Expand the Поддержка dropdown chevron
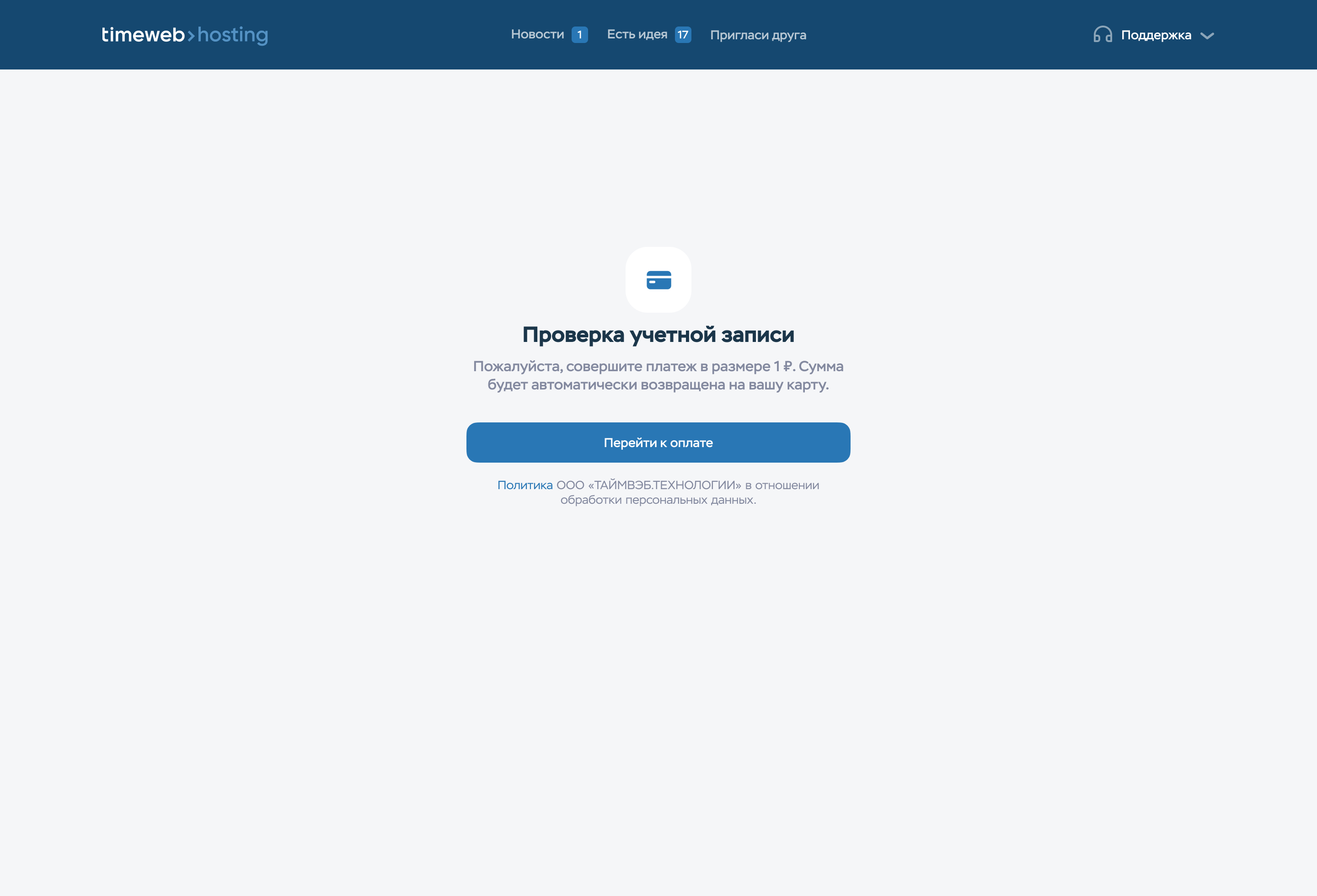The width and height of the screenshot is (1317, 896). pyautogui.click(x=1207, y=36)
